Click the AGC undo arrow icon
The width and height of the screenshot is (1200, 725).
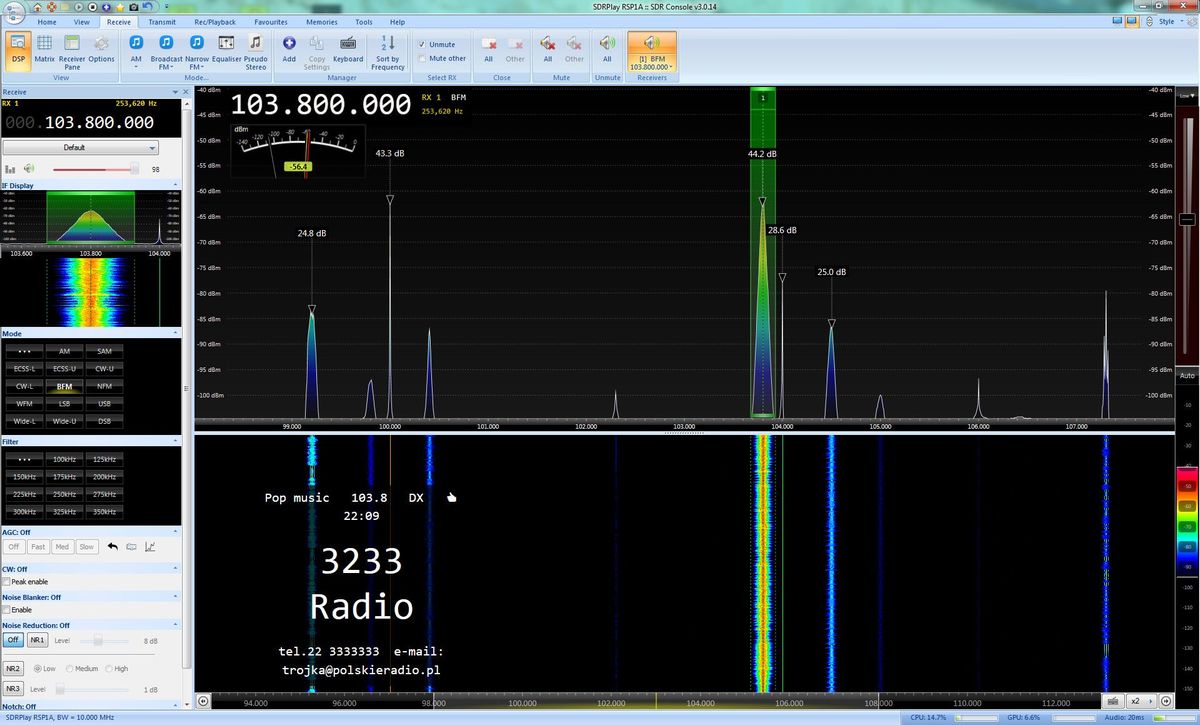113,547
